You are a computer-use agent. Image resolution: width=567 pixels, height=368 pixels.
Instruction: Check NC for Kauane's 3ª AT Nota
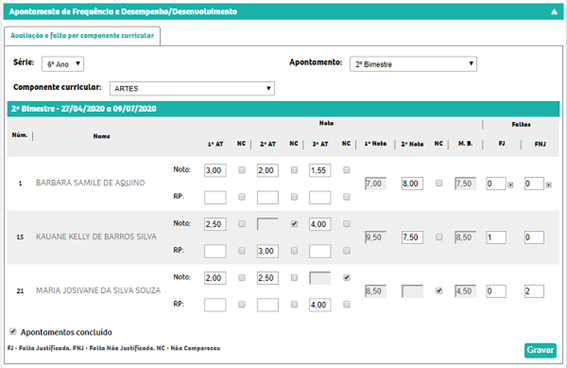click(346, 223)
